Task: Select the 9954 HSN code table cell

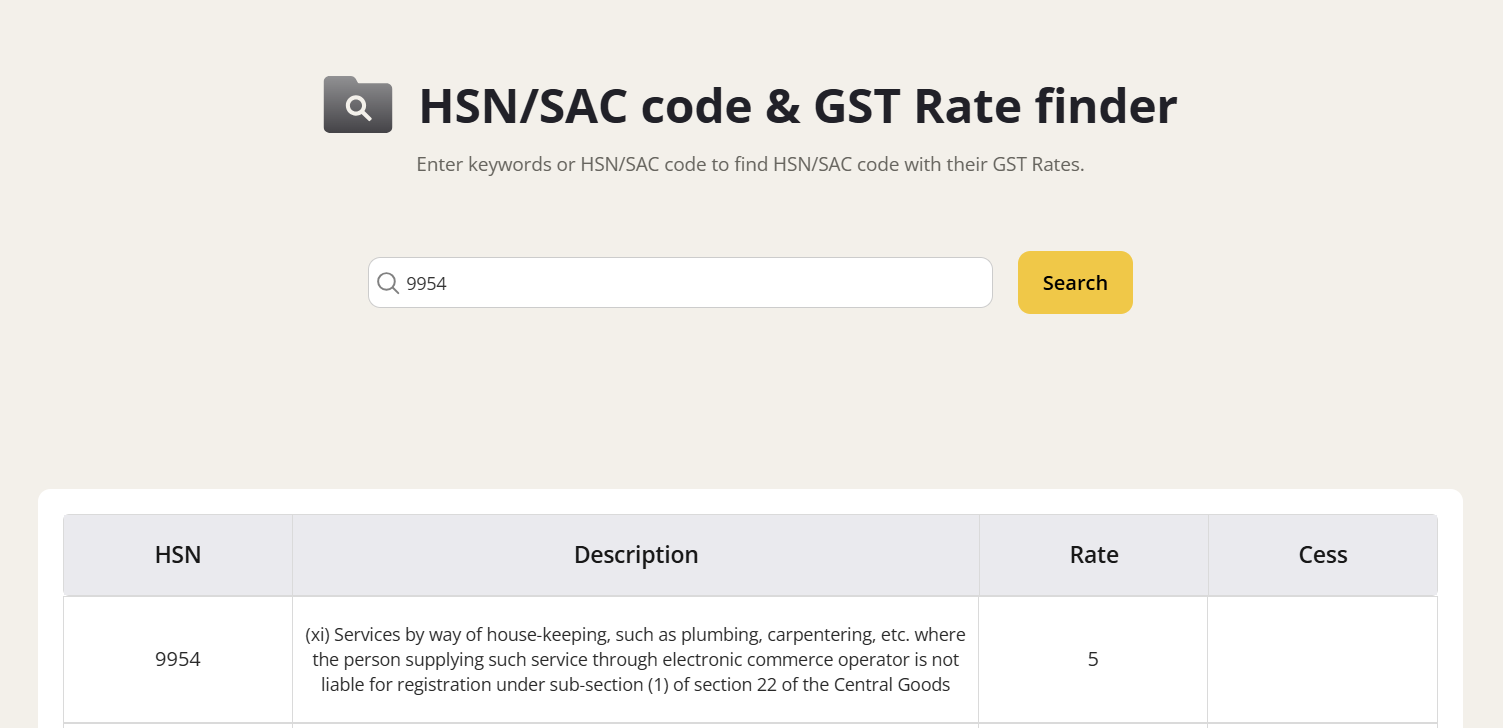Action: pos(178,659)
